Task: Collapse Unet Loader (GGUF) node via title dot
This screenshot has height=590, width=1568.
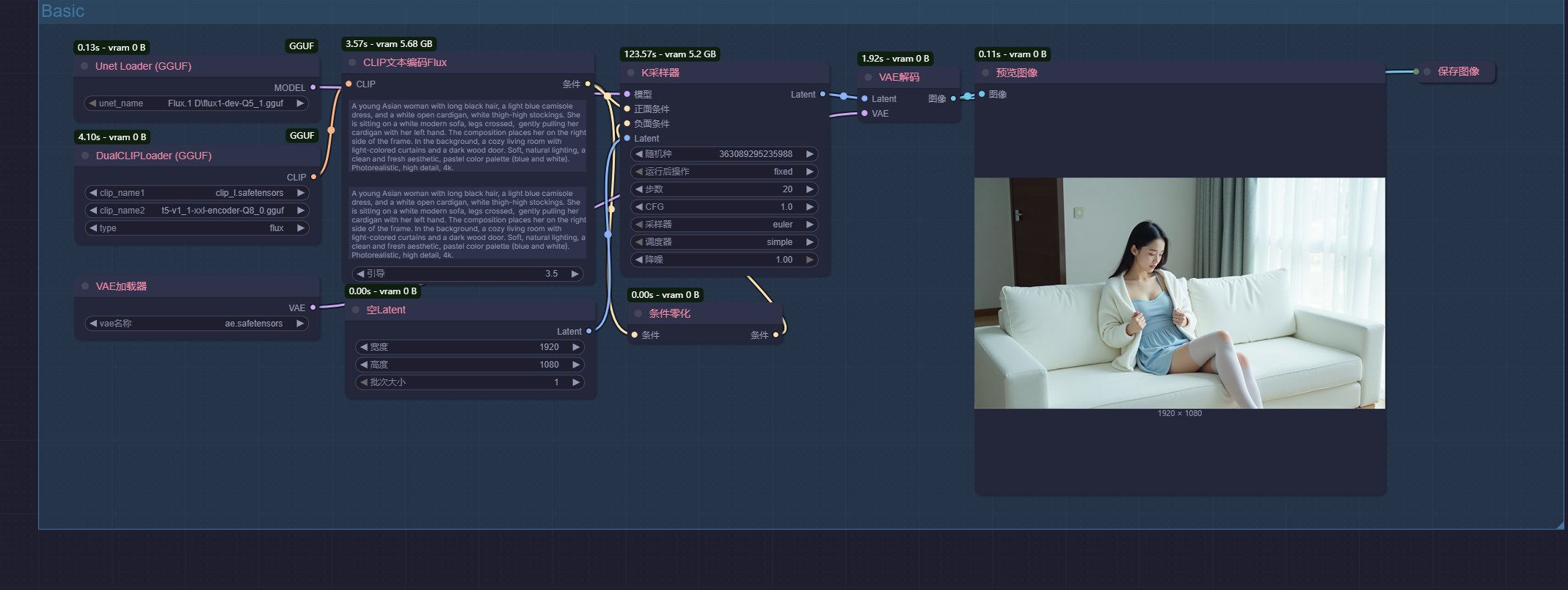Action: click(84, 66)
